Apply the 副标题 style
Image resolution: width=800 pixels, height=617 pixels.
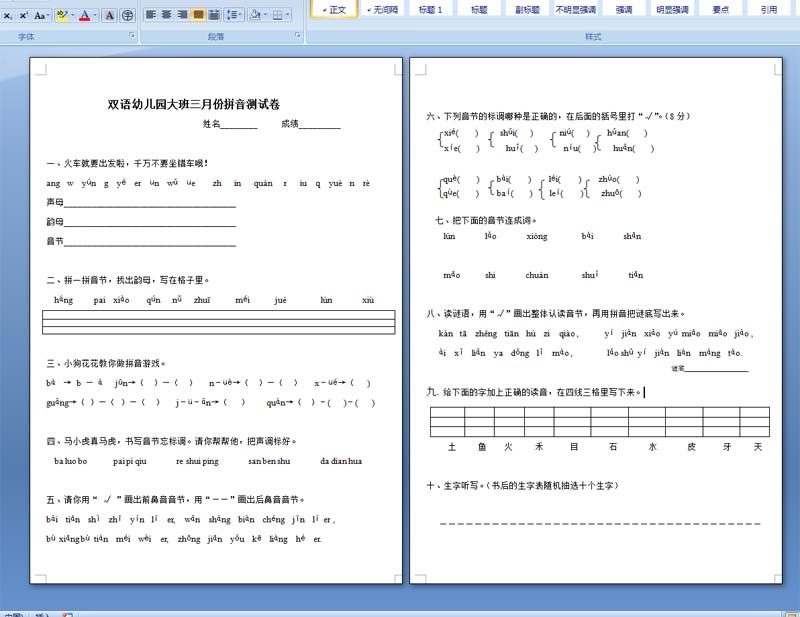[x=528, y=9]
